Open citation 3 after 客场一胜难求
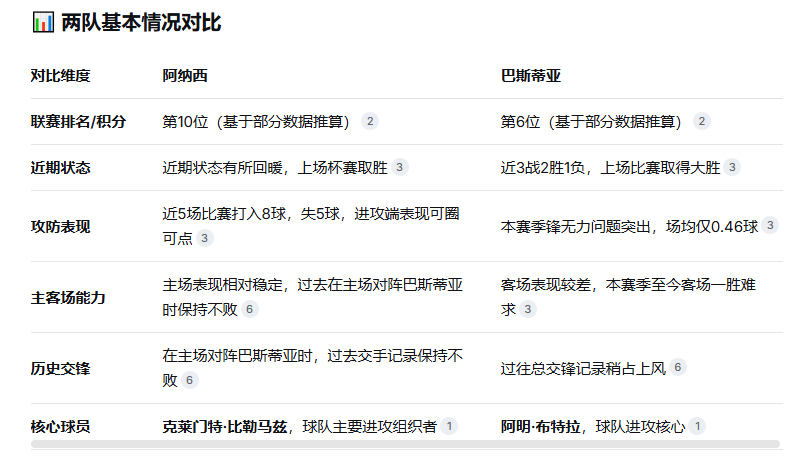The height and width of the screenshot is (464, 800). [x=528, y=309]
